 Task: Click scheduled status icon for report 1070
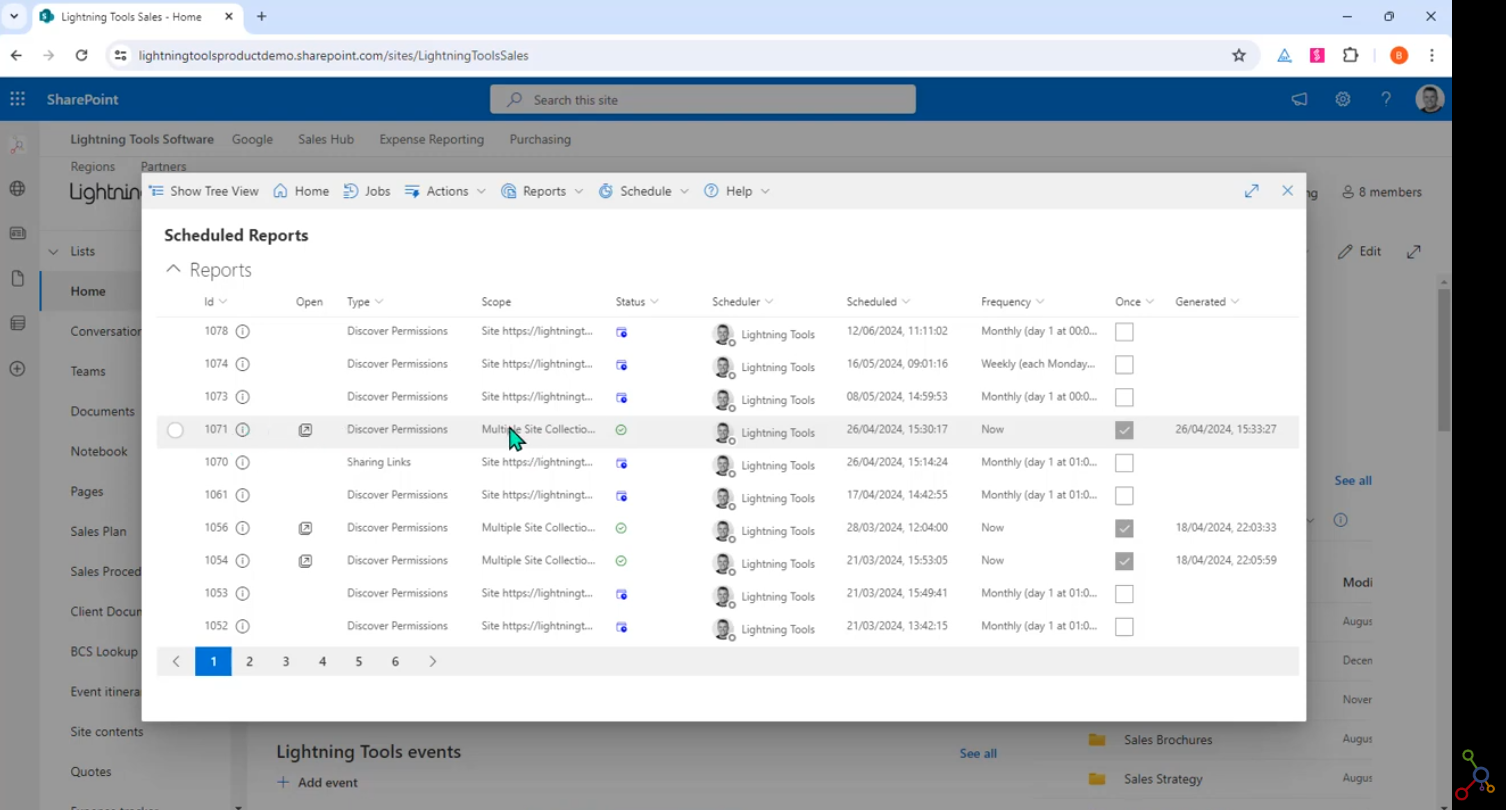coord(621,463)
